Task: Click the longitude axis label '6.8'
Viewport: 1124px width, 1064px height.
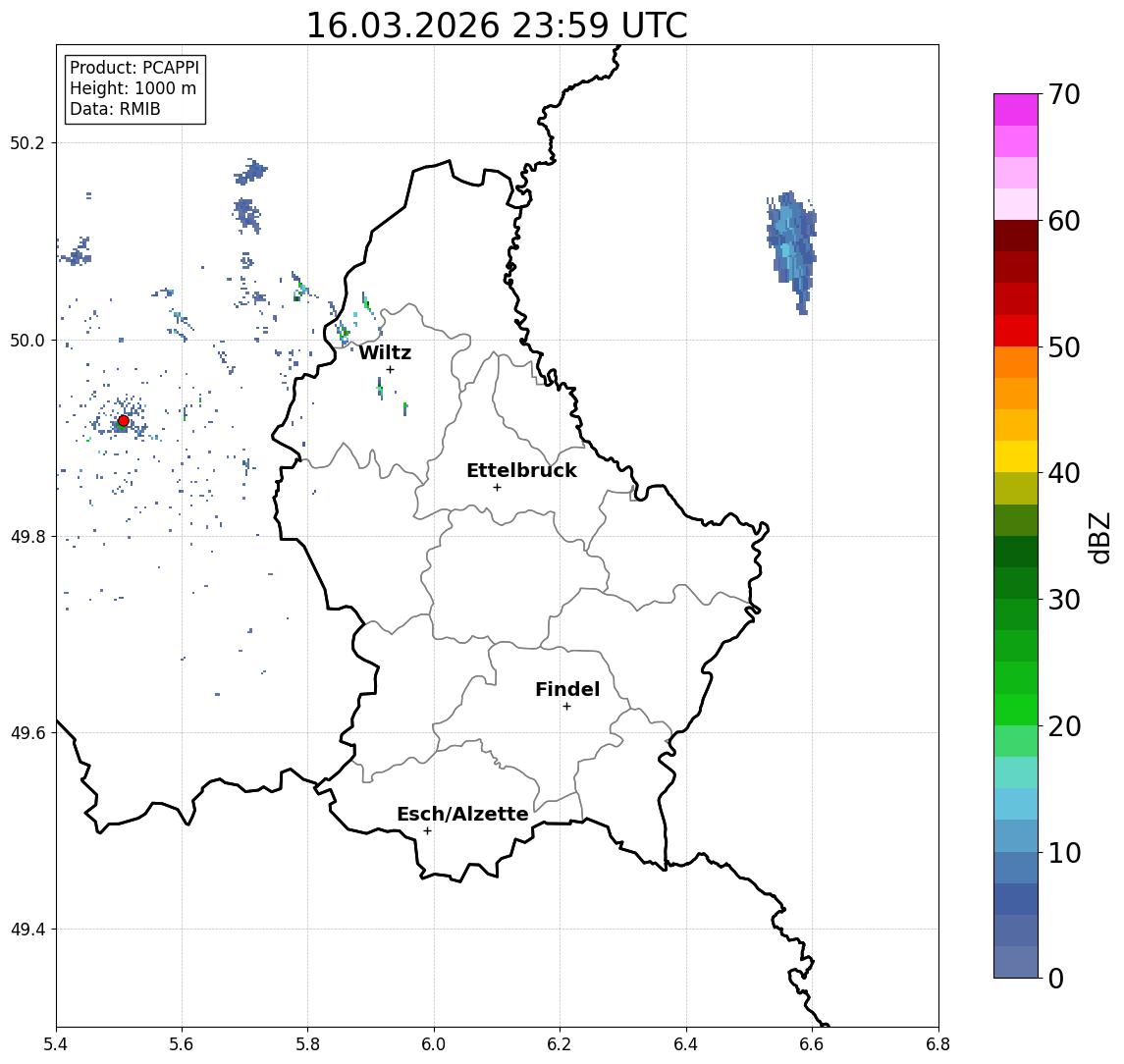Action: click(938, 1044)
